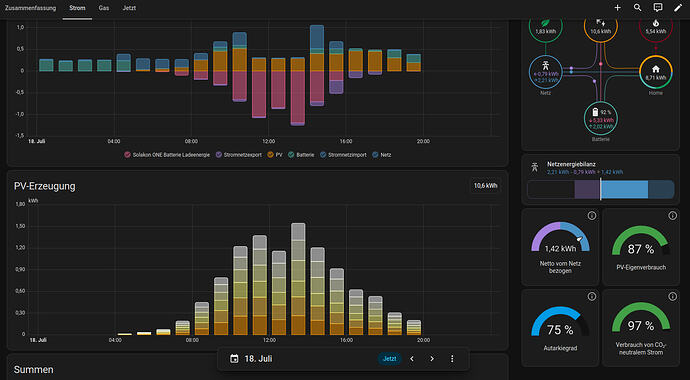Click the Jetzt button in date bar
The width and height of the screenshot is (690, 380).
pyautogui.click(x=389, y=359)
